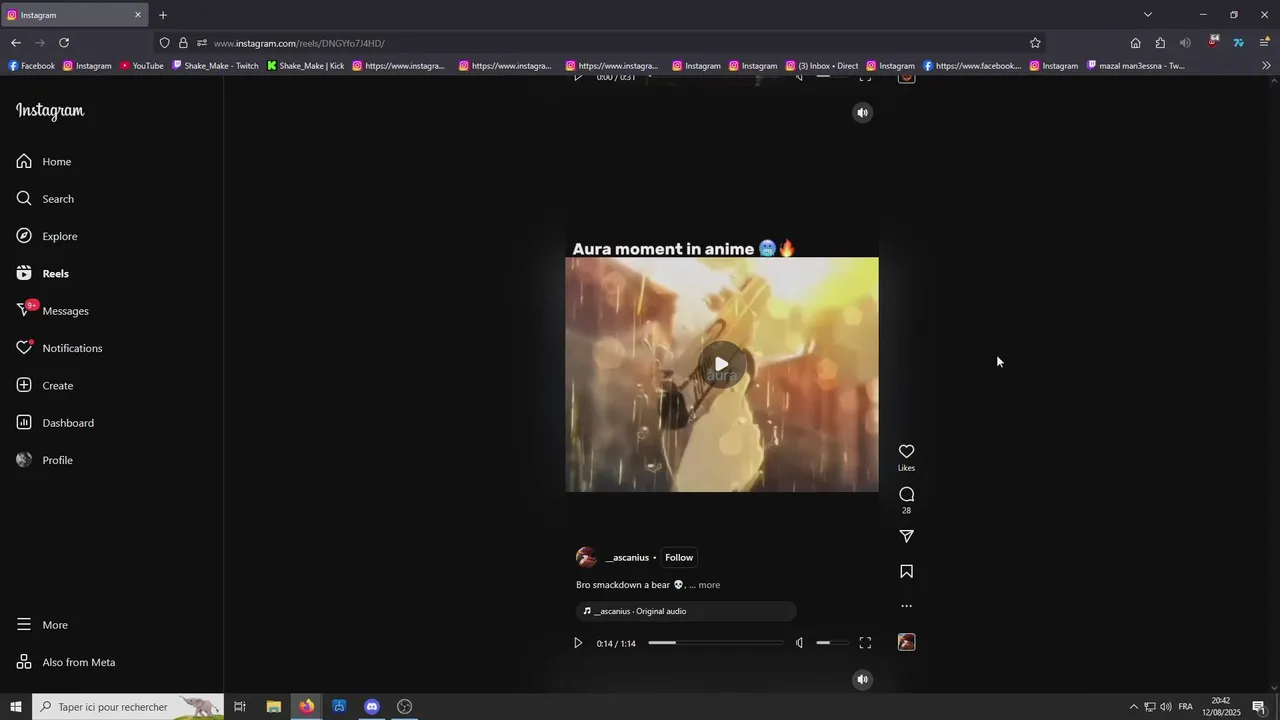Open Discord from the taskbar
The width and height of the screenshot is (1280, 720).
[x=372, y=707]
